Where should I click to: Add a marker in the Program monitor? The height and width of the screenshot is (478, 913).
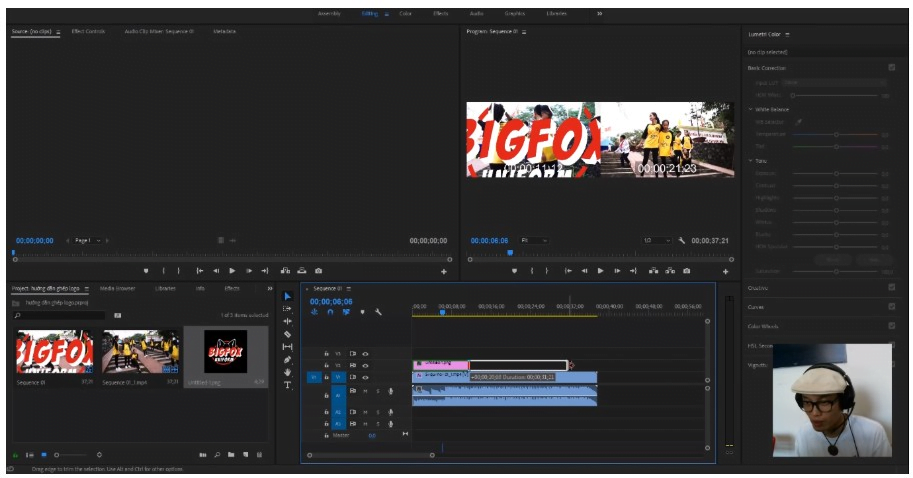tap(514, 271)
